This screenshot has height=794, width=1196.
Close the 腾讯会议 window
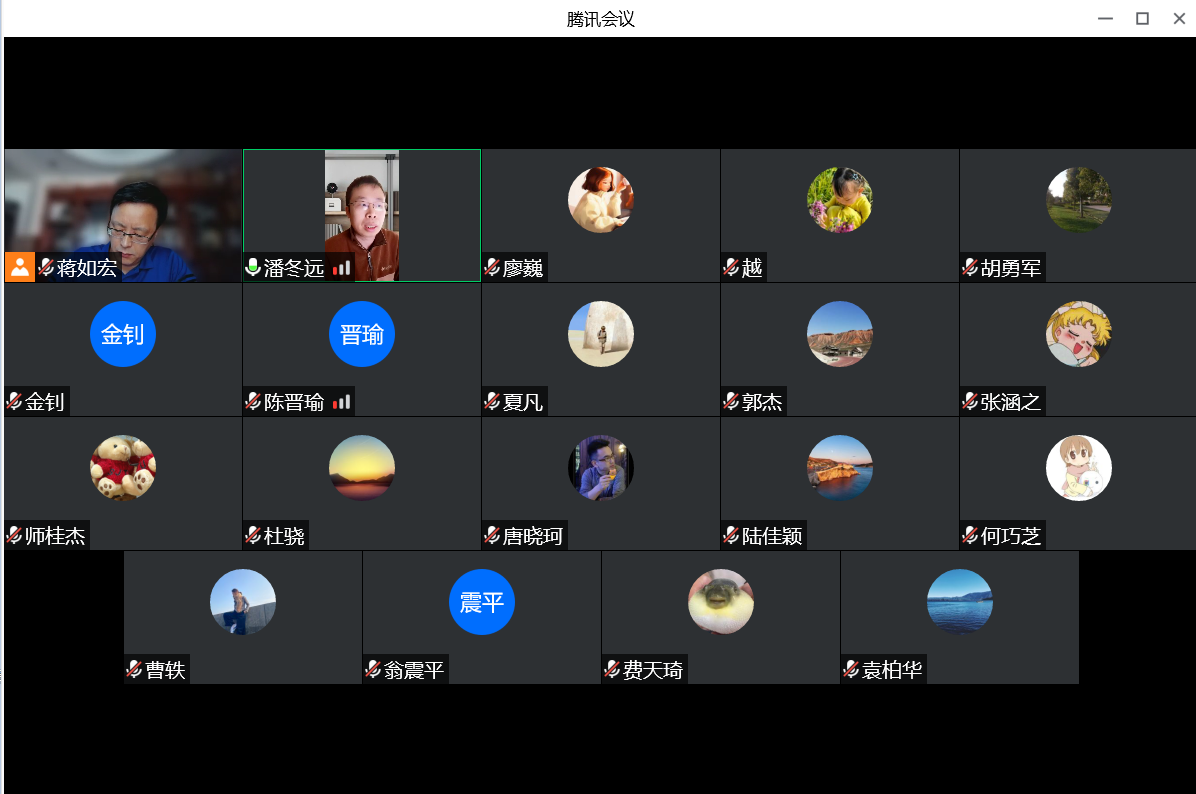(x=1178, y=18)
